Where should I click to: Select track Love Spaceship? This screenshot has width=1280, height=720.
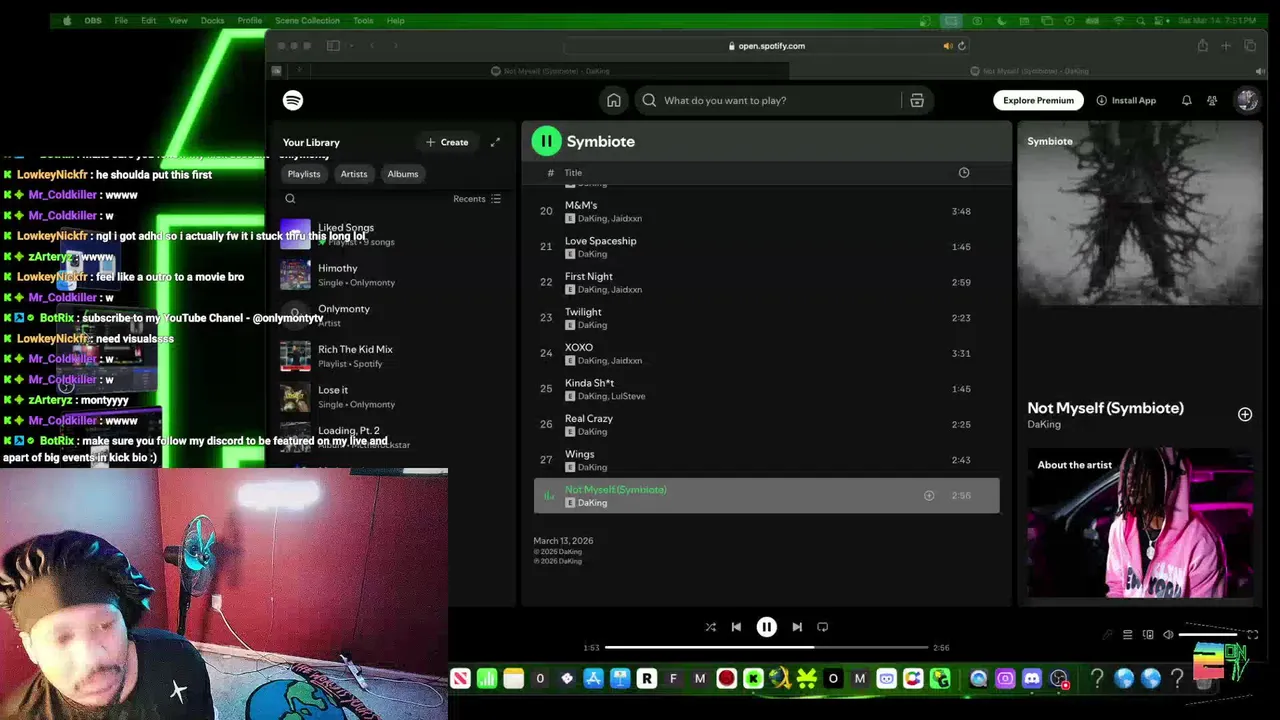[767, 247]
